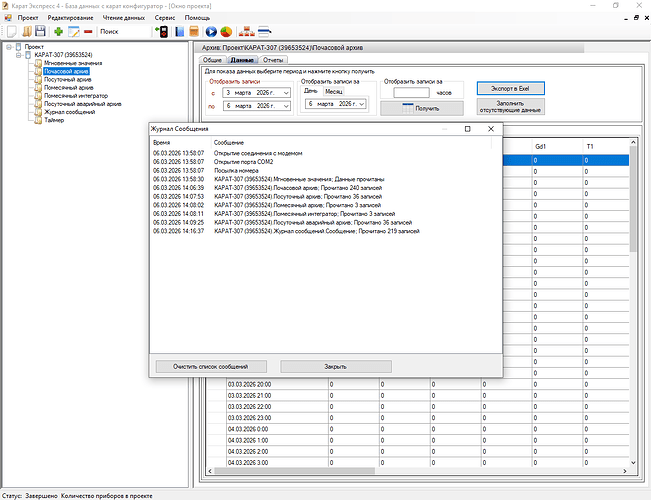Open the start date 'с' dropdown

click(x=286, y=93)
